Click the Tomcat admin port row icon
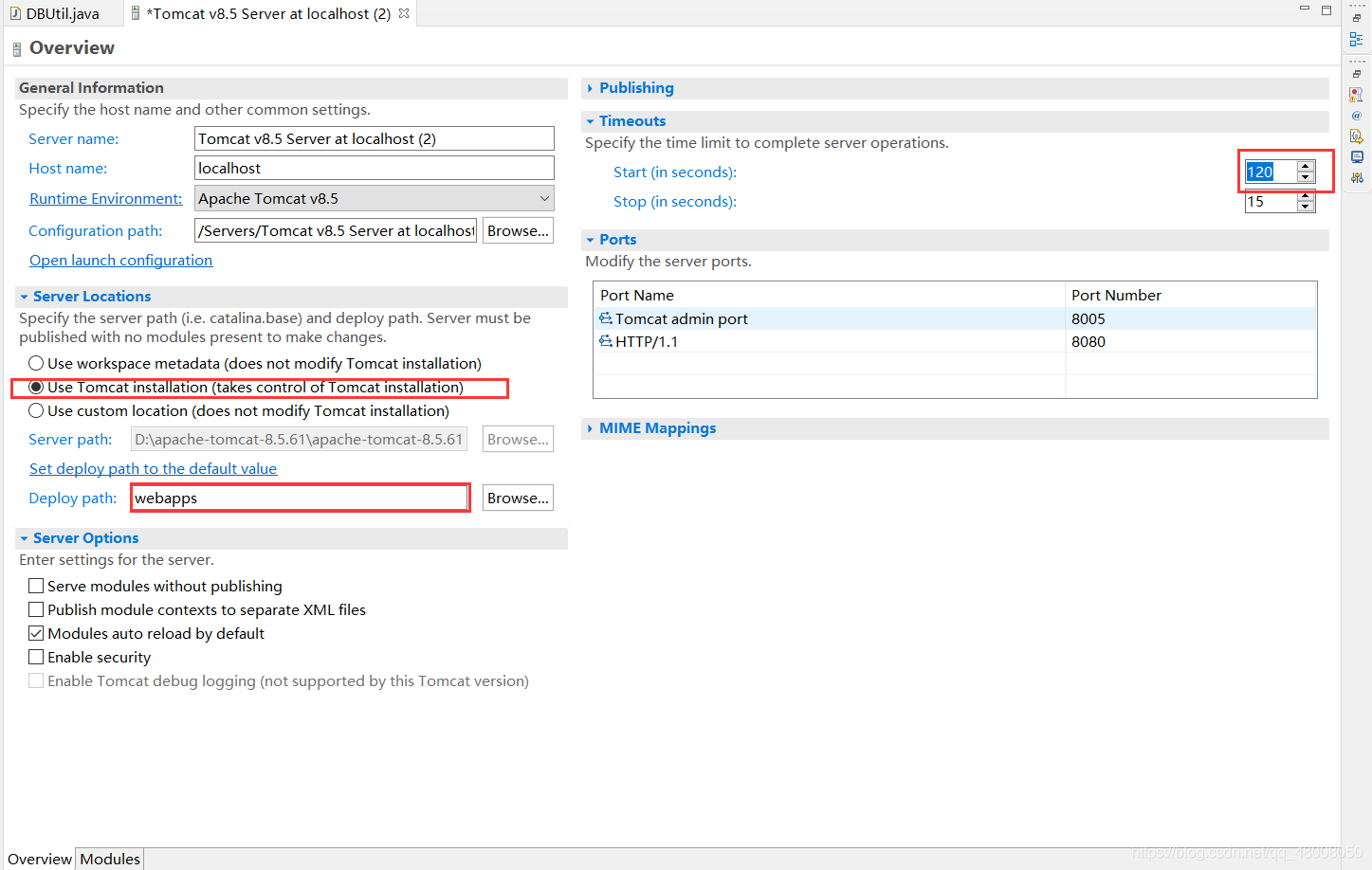Viewport: 1372px width, 870px height. [x=606, y=318]
